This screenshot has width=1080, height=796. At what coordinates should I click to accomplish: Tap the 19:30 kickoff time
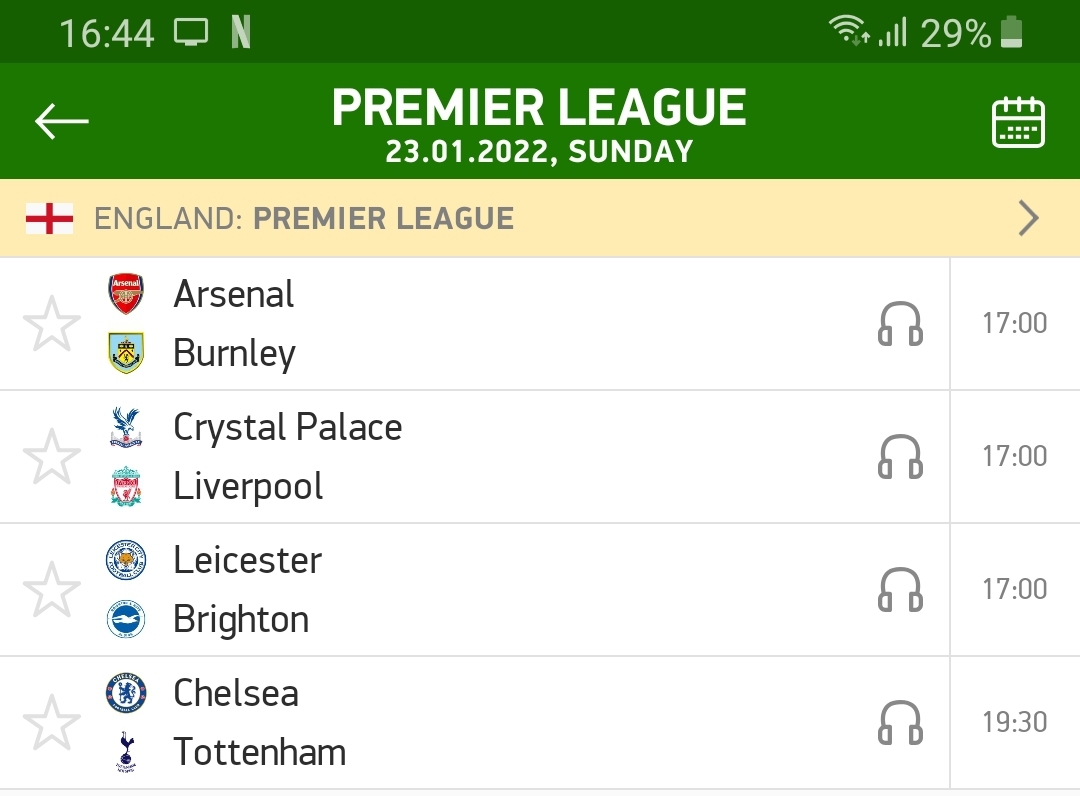click(x=1014, y=722)
